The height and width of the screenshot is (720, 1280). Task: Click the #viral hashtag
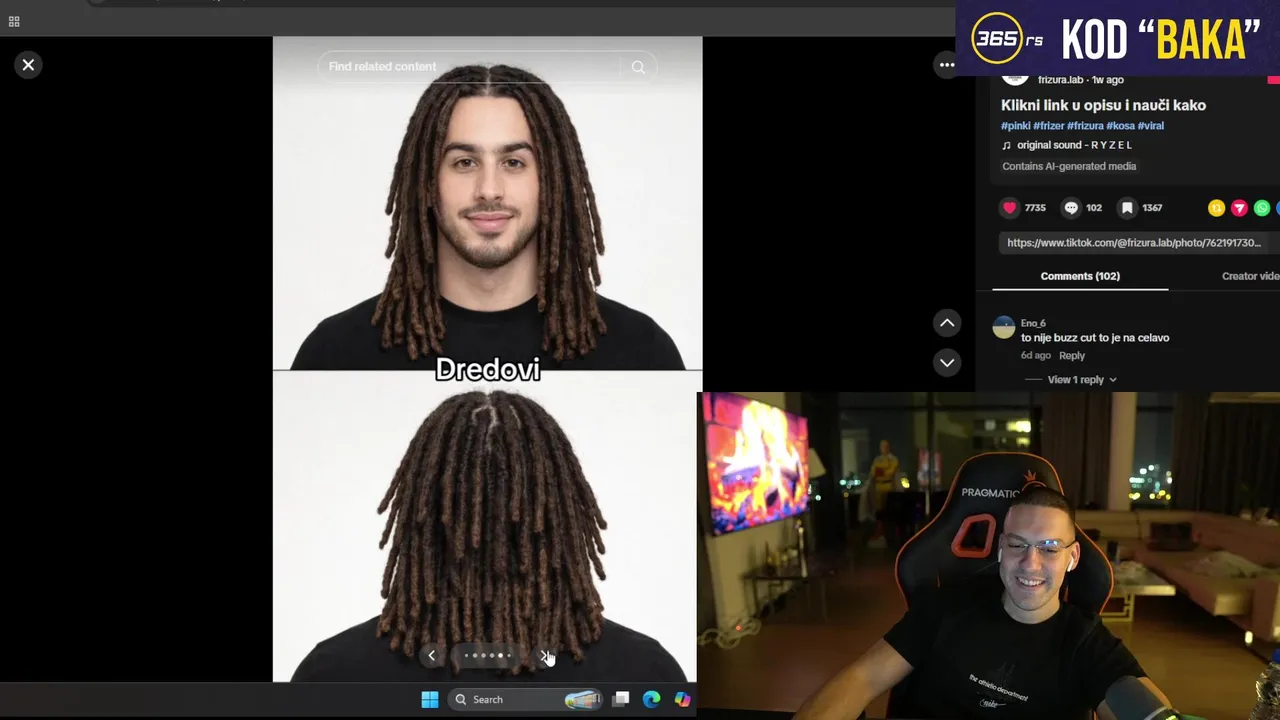[1150, 126]
